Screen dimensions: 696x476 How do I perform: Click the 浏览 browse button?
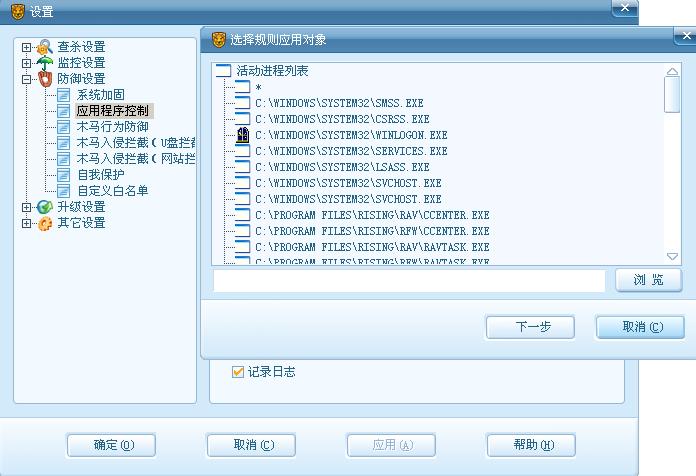pyautogui.click(x=649, y=280)
